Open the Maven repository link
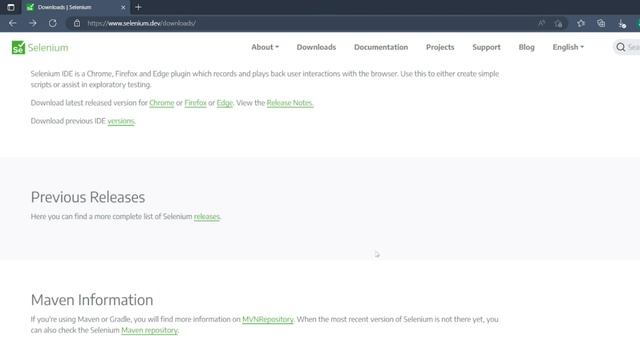640x360 pixels. pyautogui.click(x=149, y=330)
